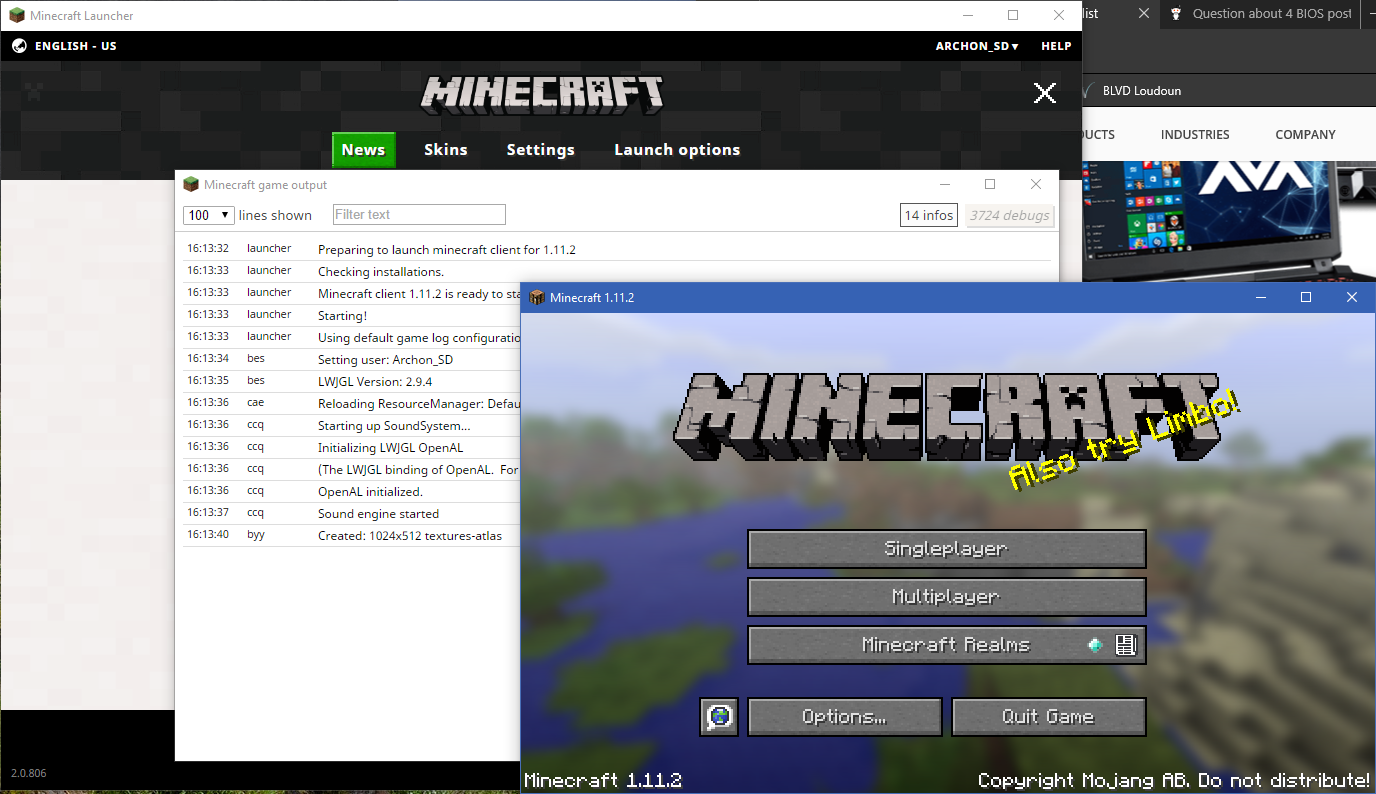Open Minecraft Realms
Screen dimensions: 1376x794
(x=946, y=645)
